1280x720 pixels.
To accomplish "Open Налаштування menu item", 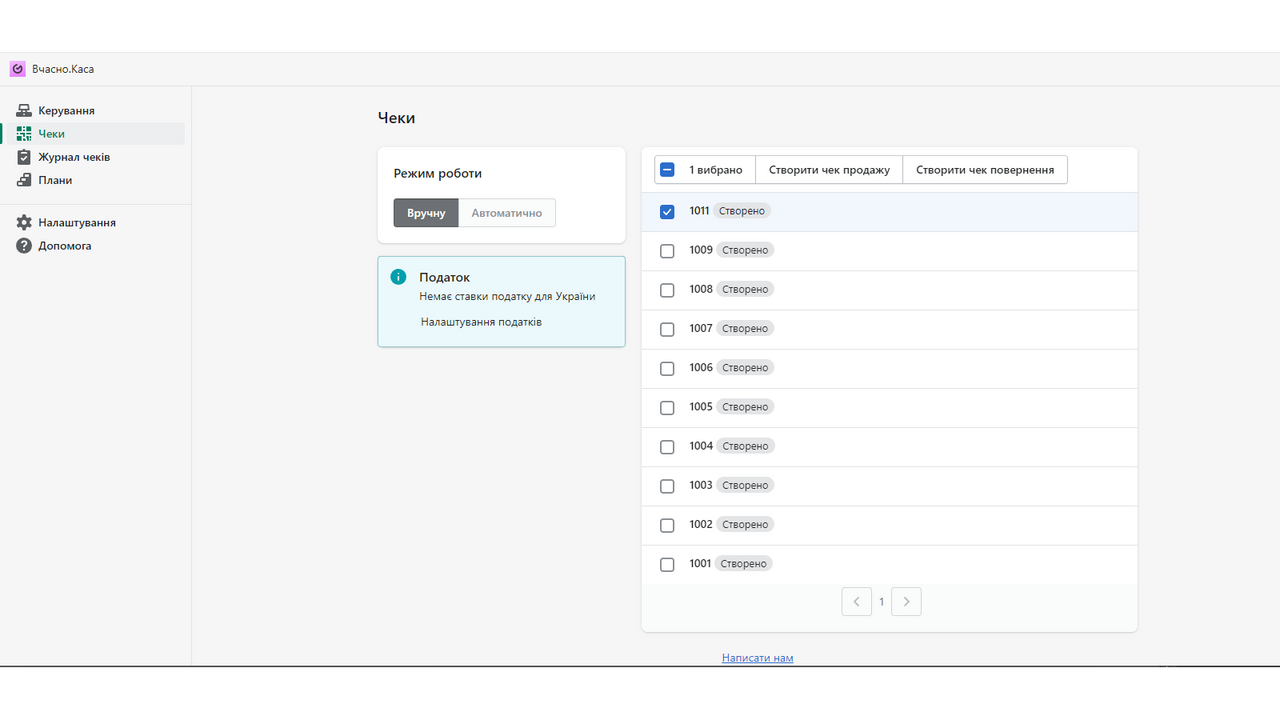I will 93,222.
